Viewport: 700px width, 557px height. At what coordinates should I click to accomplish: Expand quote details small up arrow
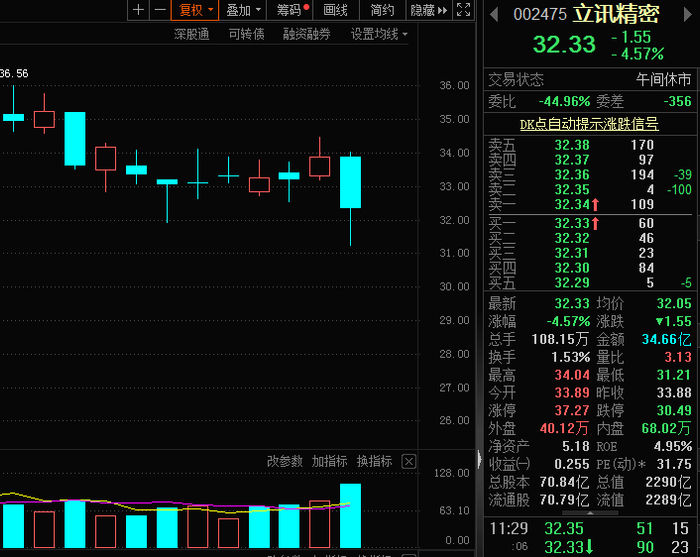tap(590, 513)
